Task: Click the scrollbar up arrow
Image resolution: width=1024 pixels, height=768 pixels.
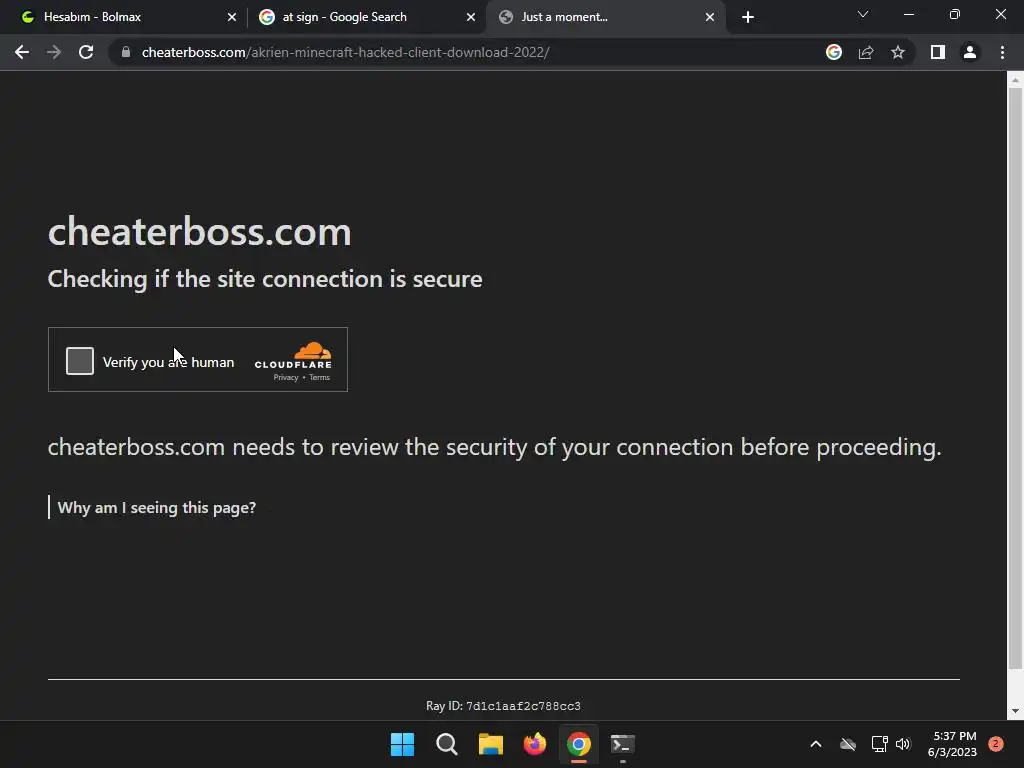Action: tap(1015, 80)
